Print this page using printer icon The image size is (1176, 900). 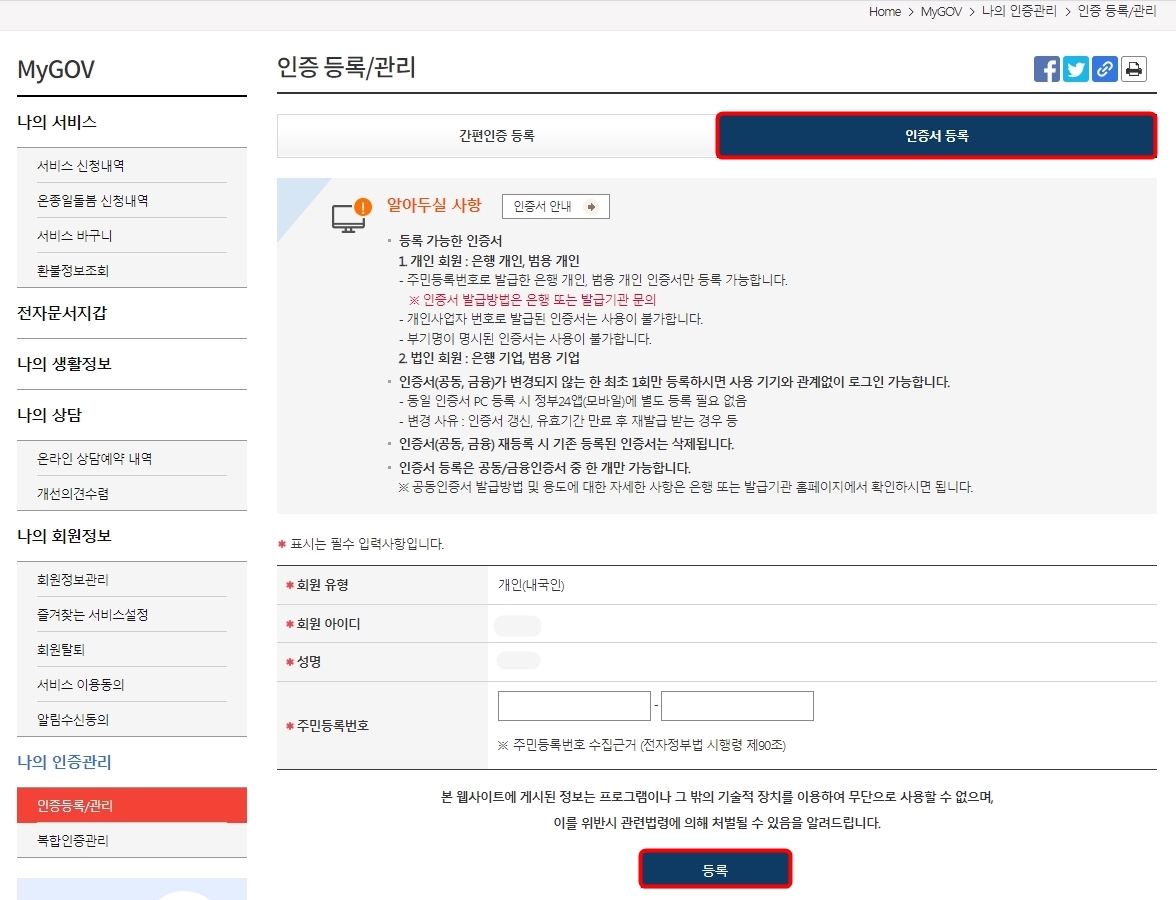click(1133, 68)
